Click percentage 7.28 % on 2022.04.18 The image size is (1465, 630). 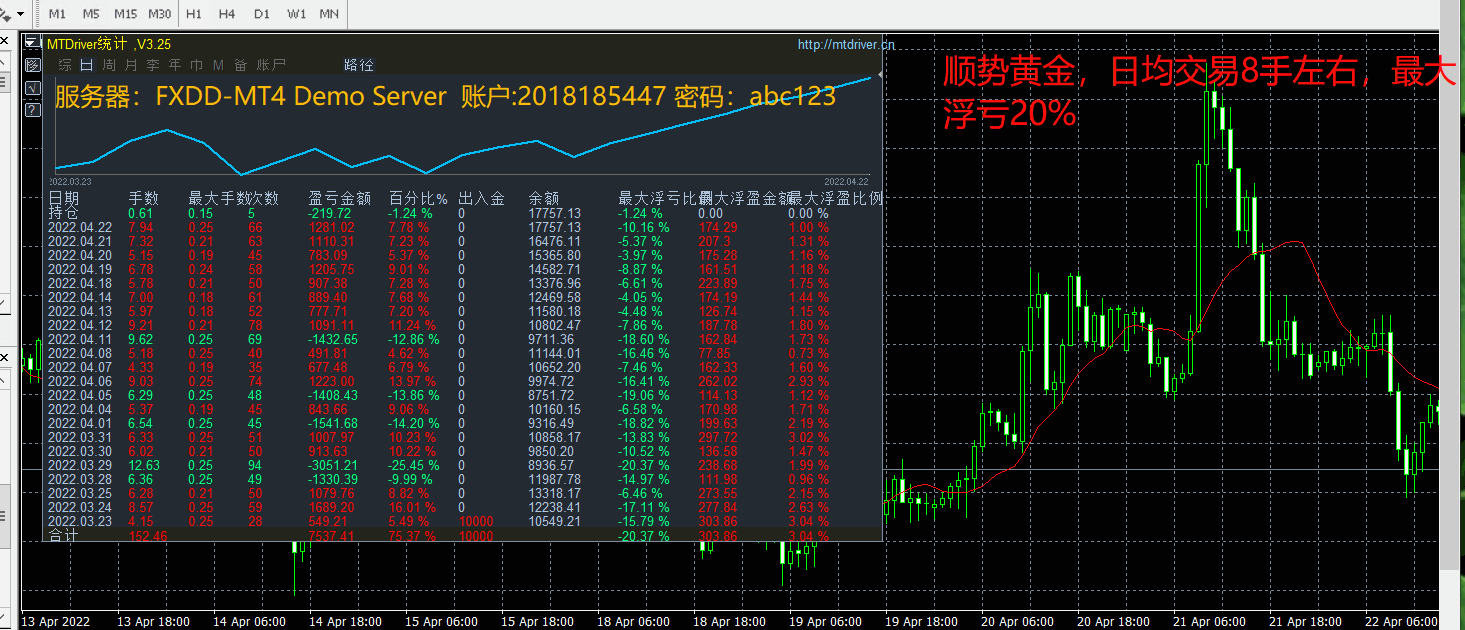408,283
